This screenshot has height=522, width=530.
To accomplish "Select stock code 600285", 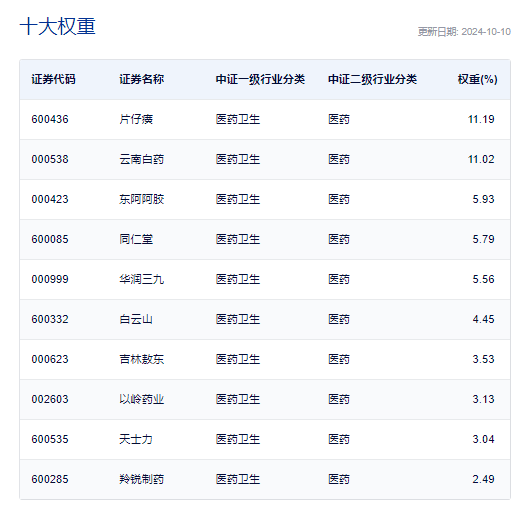I will 50,479.
